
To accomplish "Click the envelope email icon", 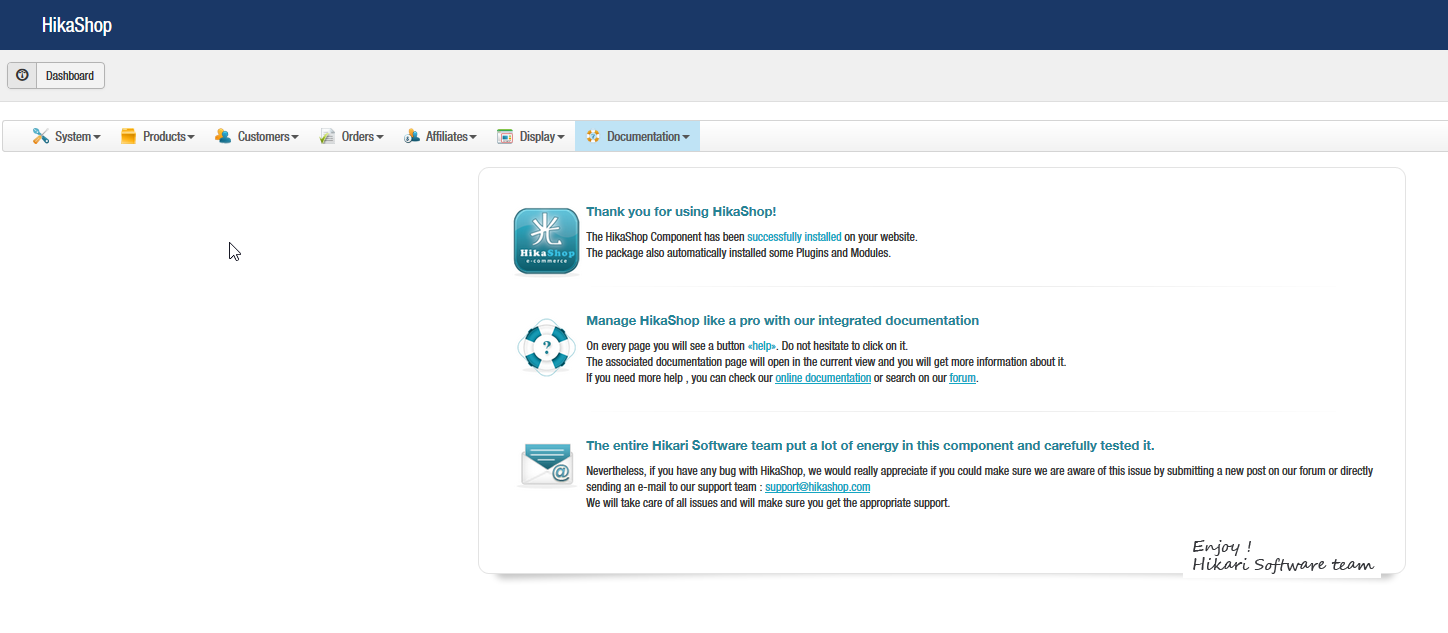I will 546,465.
